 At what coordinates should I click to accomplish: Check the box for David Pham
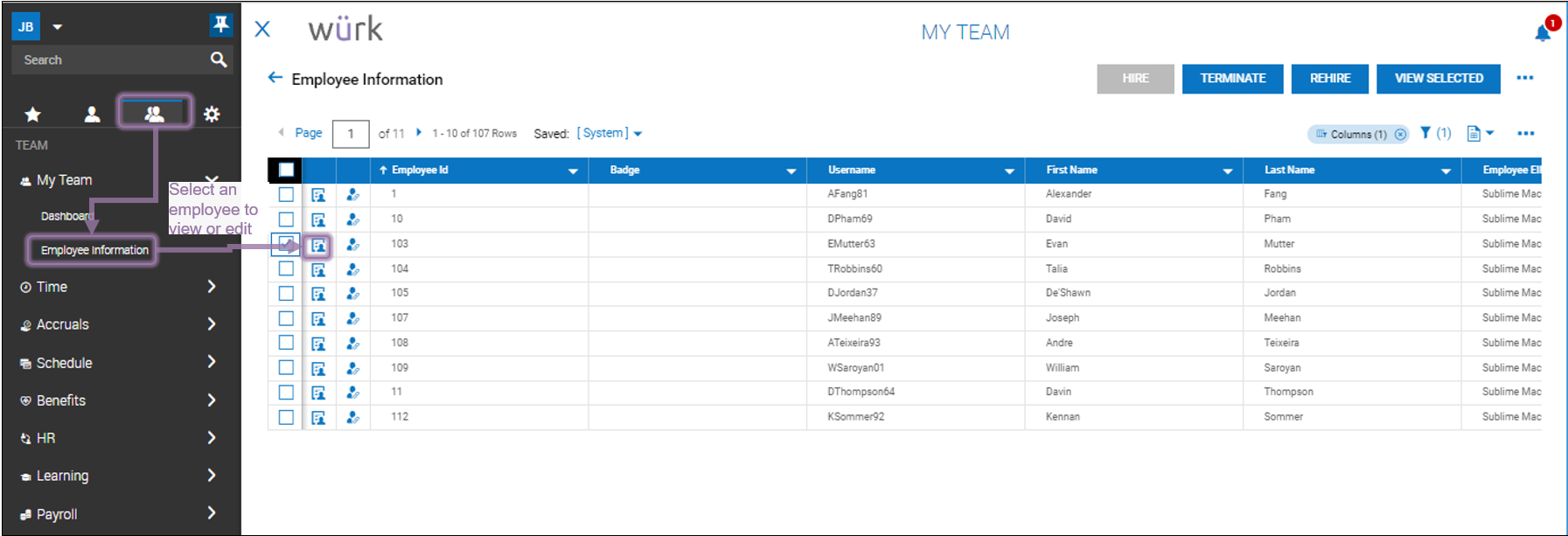[x=286, y=219]
